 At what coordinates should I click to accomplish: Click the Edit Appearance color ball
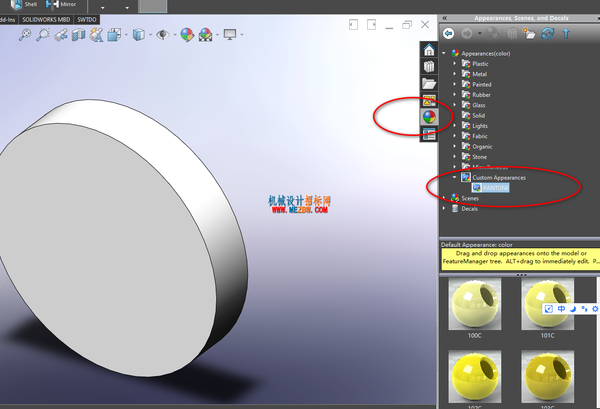click(187, 35)
